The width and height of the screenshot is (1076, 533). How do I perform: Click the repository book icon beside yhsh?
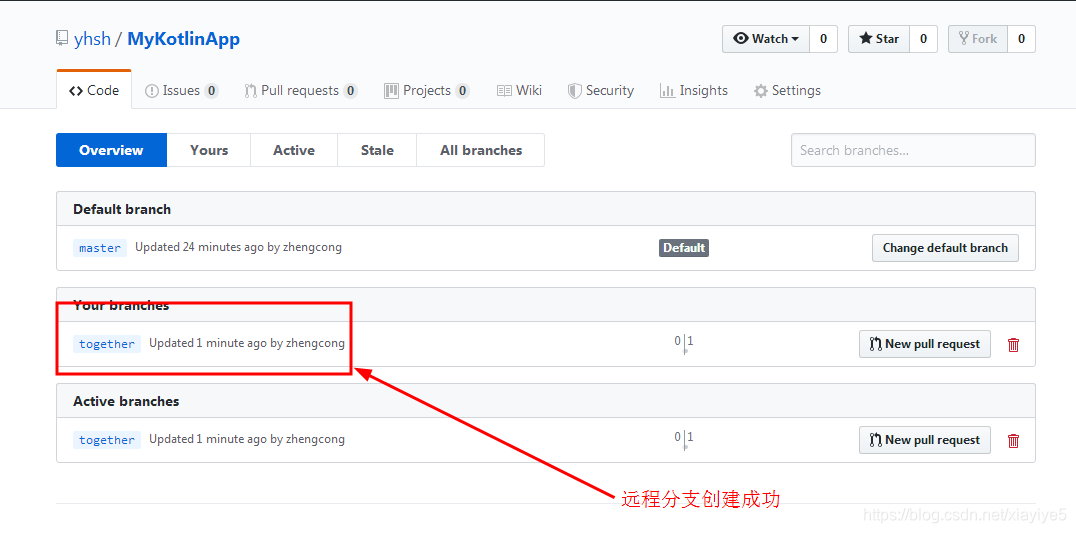point(62,39)
